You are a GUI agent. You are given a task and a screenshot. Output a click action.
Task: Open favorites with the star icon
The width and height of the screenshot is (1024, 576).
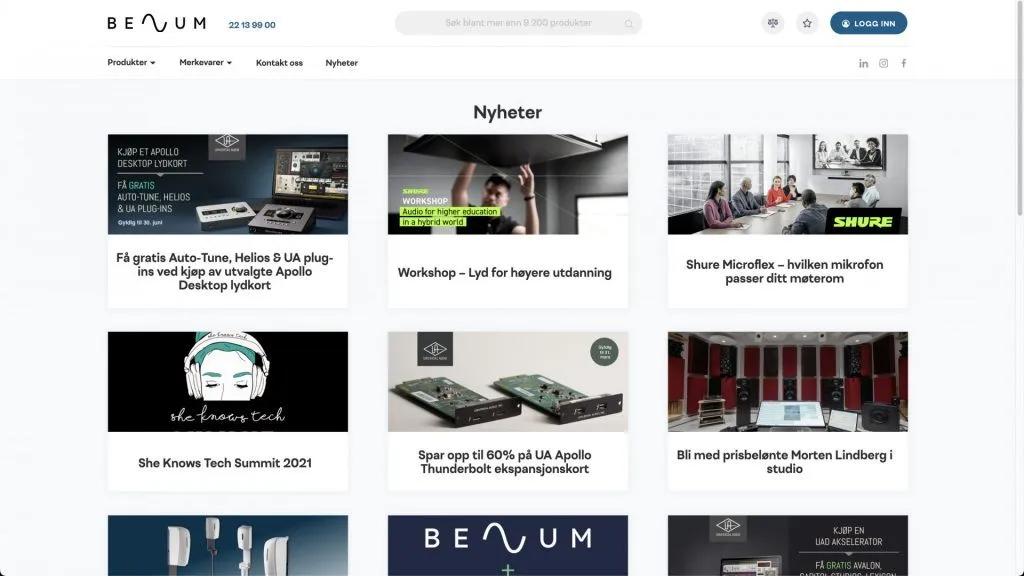point(807,23)
